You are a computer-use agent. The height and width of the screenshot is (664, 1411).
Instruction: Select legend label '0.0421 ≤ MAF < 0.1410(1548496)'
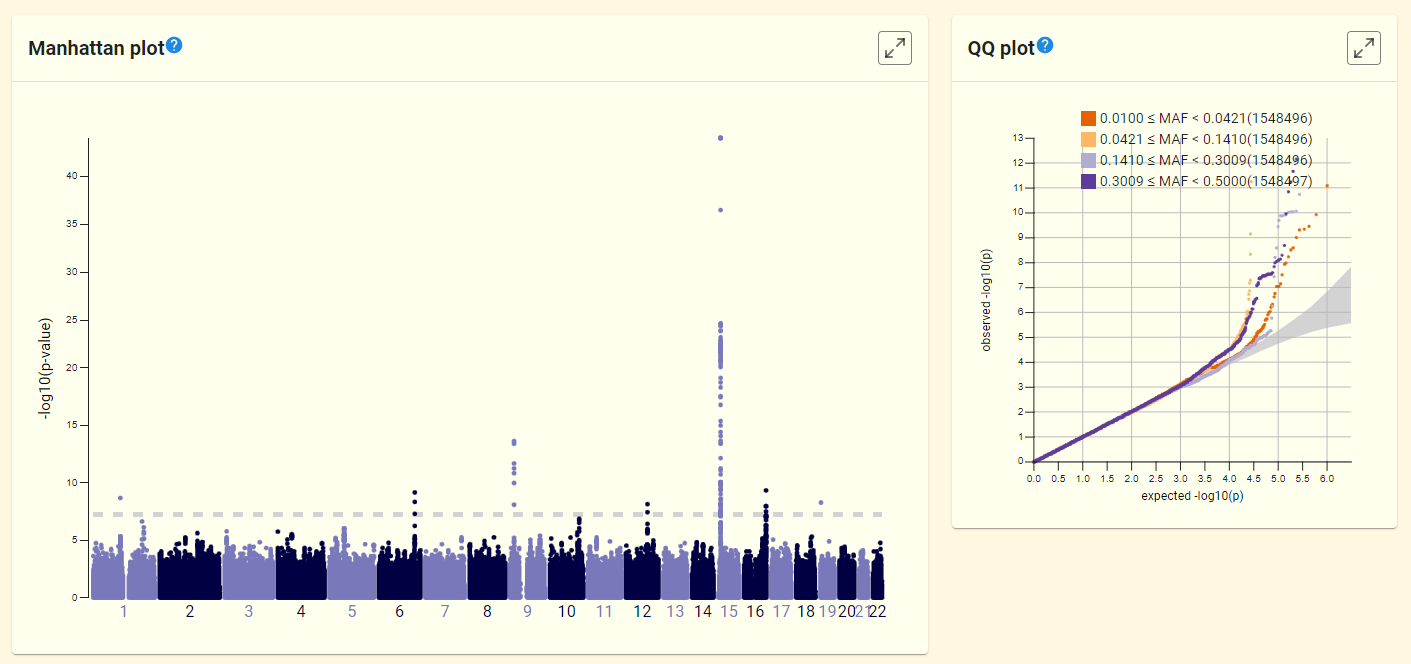click(1206, 139)
